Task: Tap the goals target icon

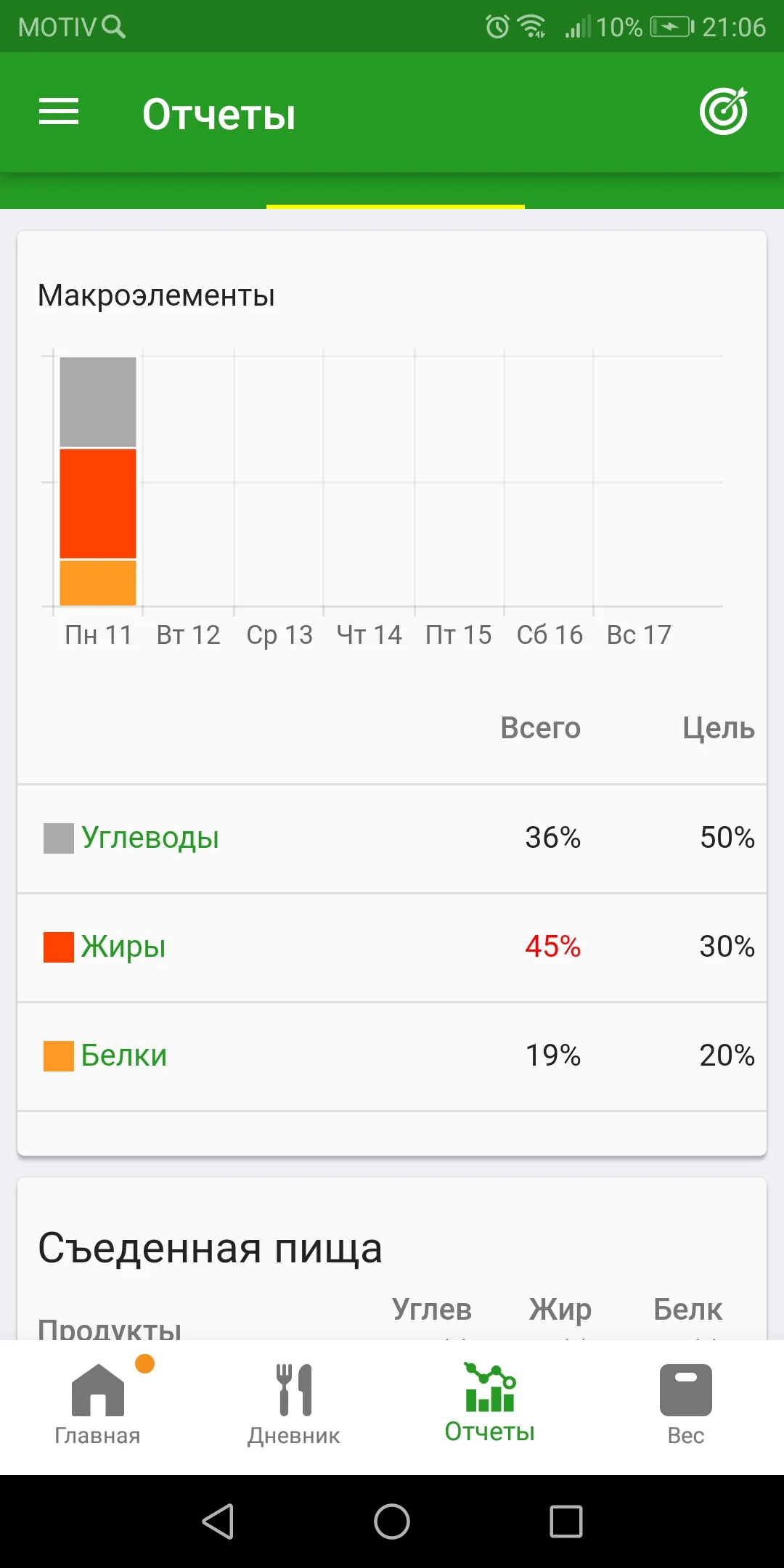Action: (x=724, y=112)
